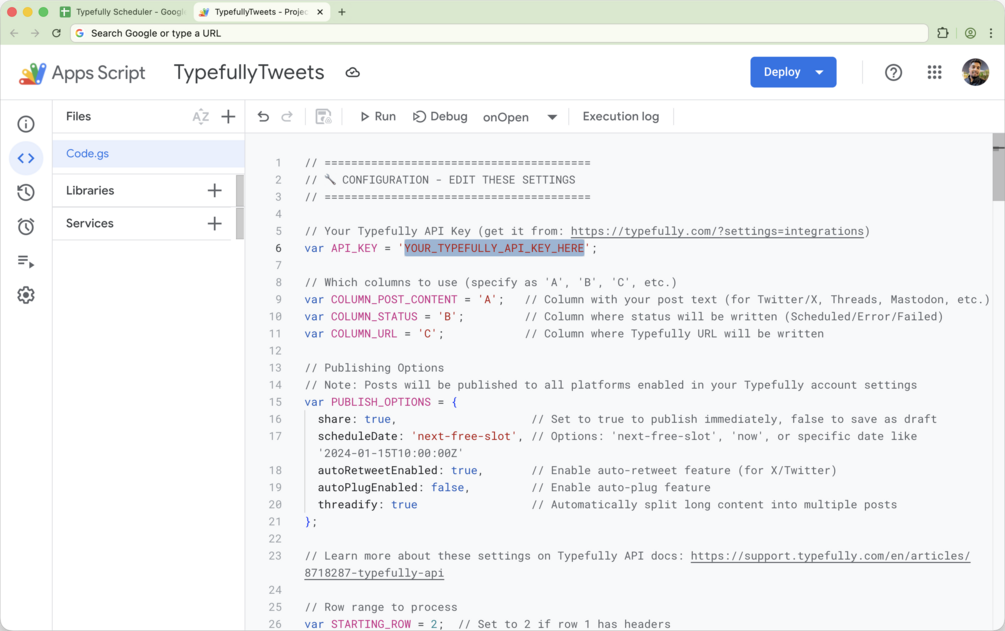Open the Deploy dropdown arrow
This screenshot has width=1005, height=631.
[x=819, y=72]
